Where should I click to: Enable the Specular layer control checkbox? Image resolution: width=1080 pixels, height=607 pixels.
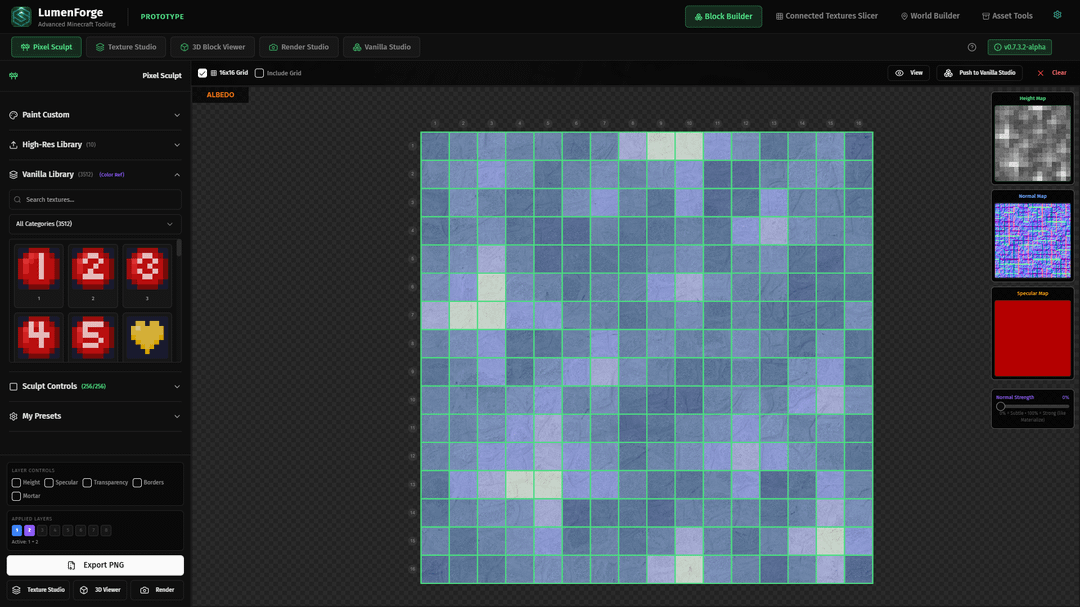tap(49, 483)
